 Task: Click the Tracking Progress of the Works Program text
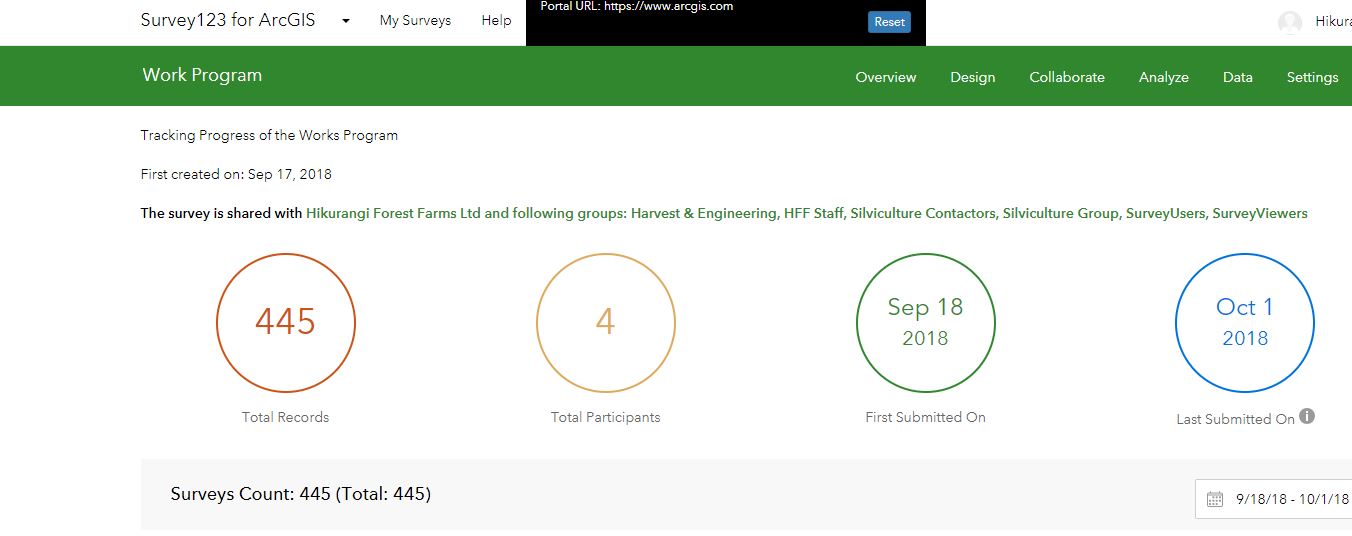(x=269, y=135)
